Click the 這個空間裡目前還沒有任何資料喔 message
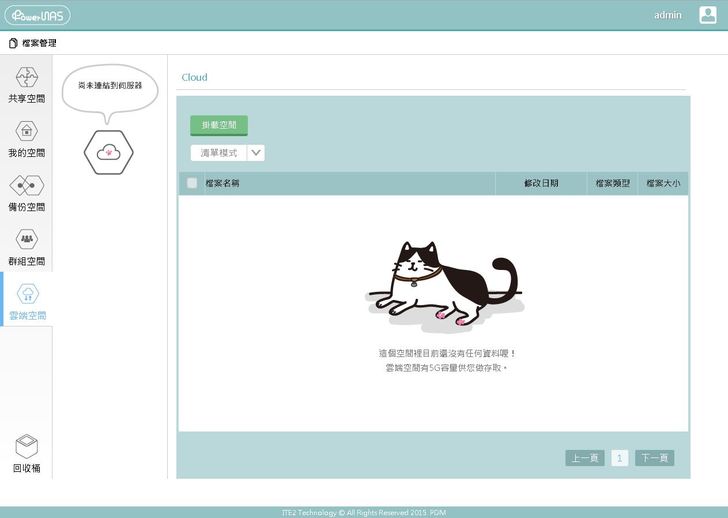This screenshot has width=728, height=518. tap(447, 353)
